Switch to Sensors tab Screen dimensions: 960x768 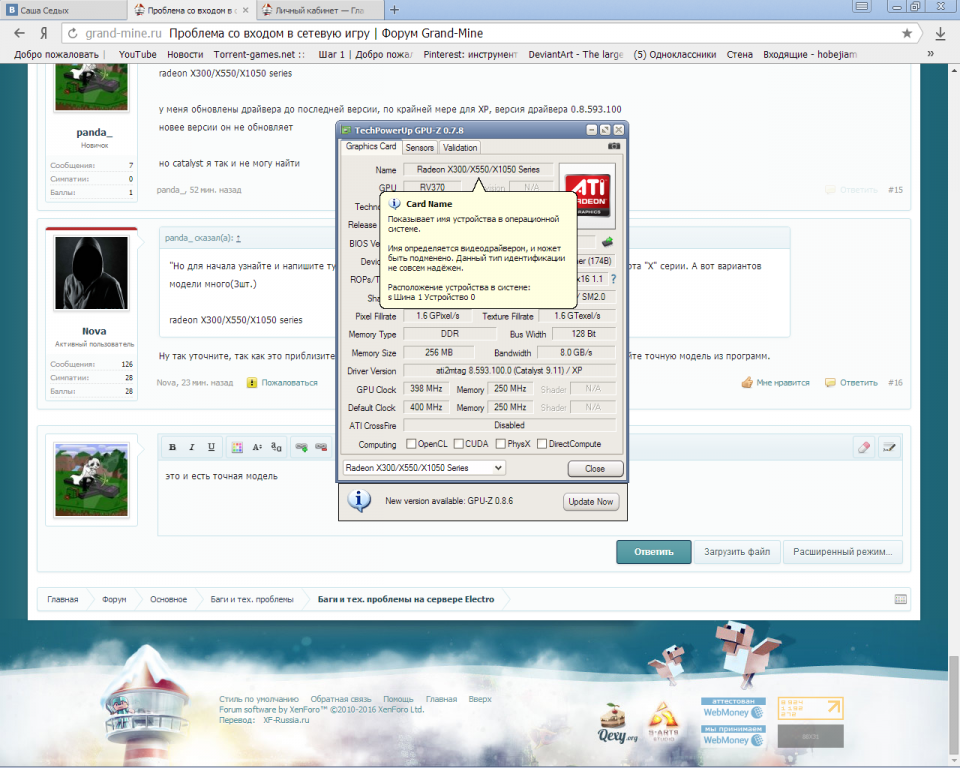point(419,148)
